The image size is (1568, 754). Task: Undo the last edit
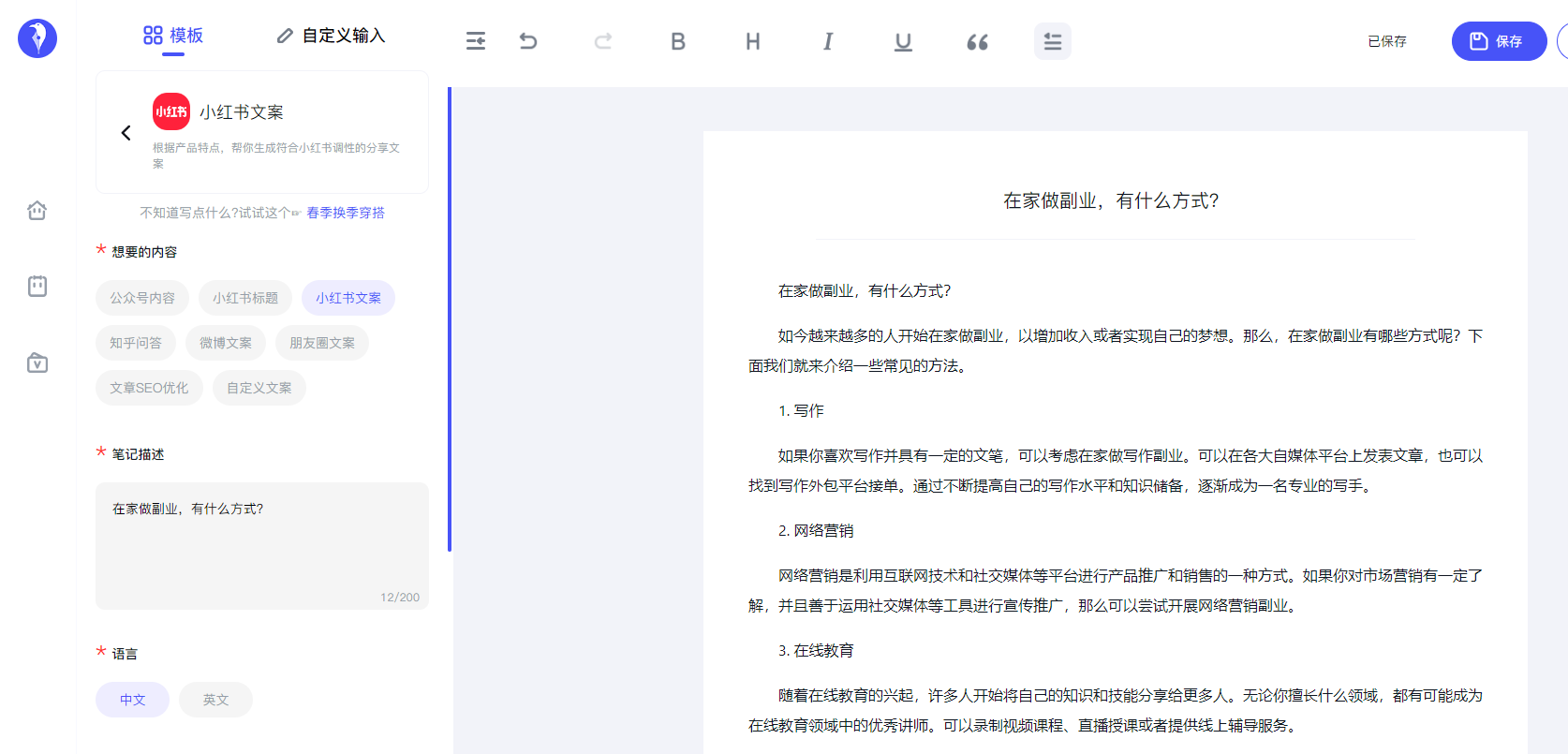click(528, 41)
